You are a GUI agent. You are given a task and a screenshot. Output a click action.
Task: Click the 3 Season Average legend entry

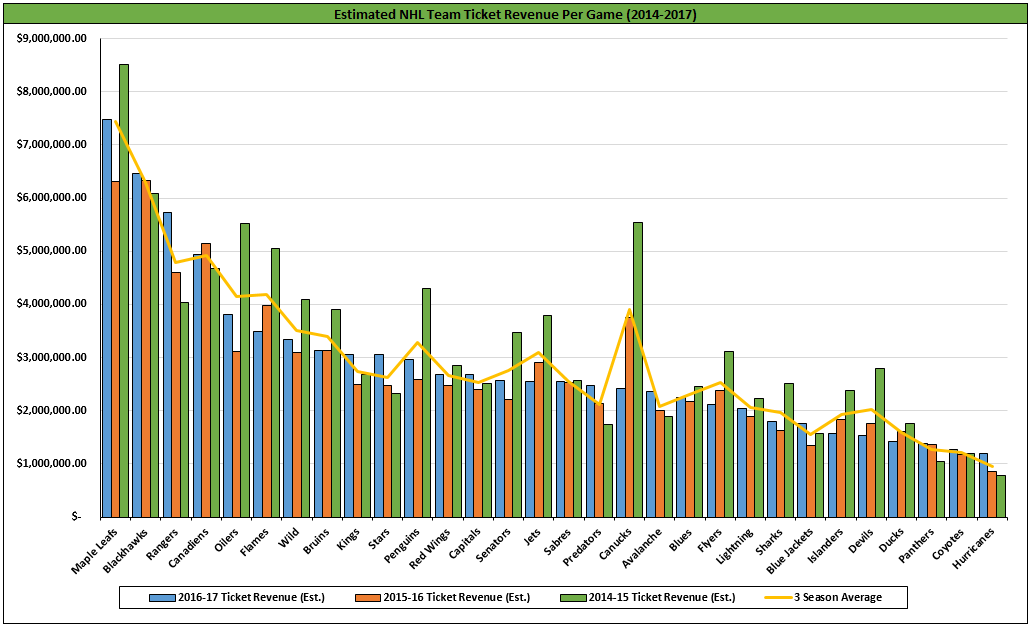822,597
